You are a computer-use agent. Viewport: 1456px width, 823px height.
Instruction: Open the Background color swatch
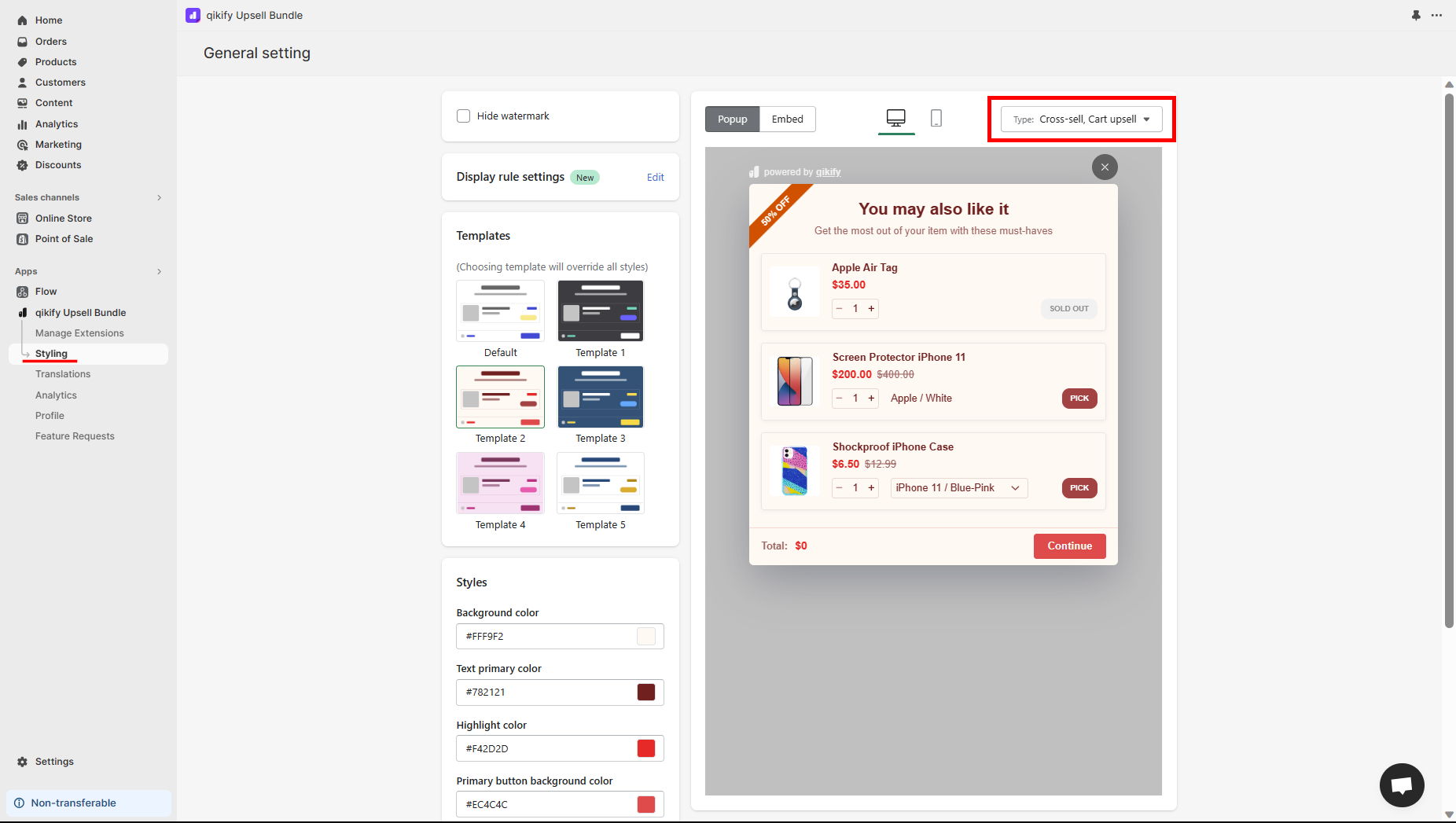tap(646, 637)
